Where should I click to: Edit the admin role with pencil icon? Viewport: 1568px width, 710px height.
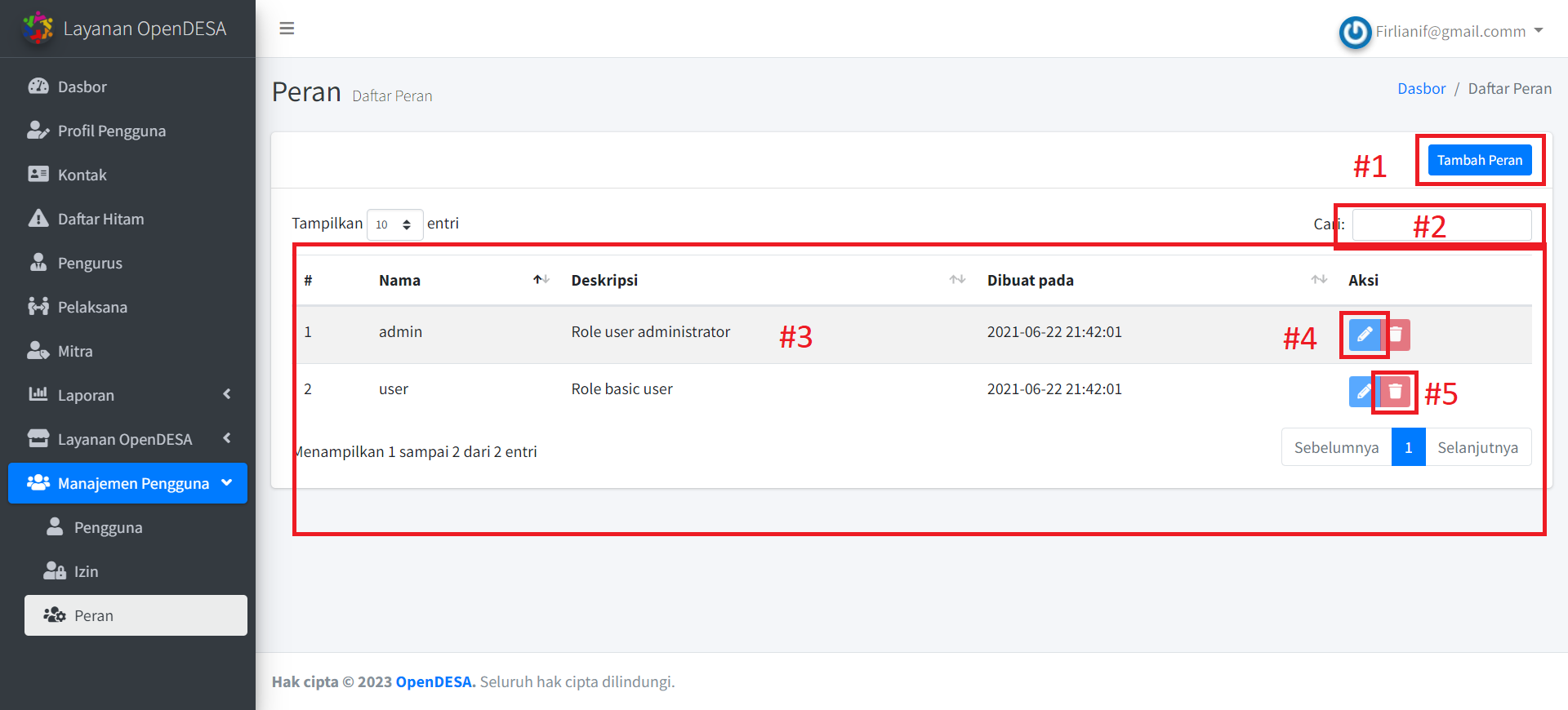(1364, 335)
